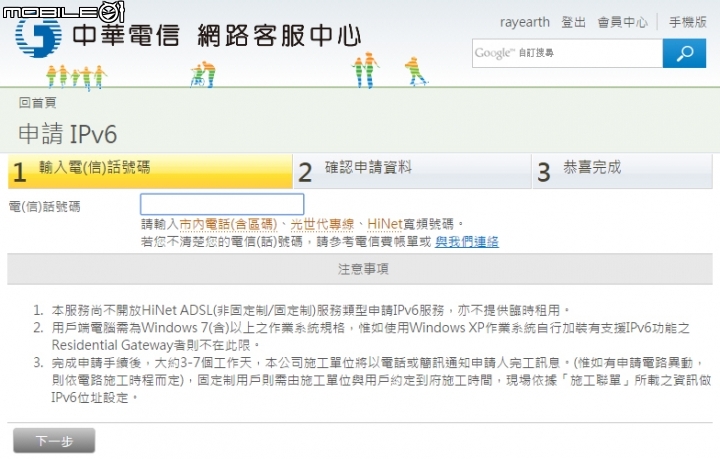The width and height of the screenshot is (720, 459).
Task: Open the 會員中心 member center link
Action: [623, 22]
